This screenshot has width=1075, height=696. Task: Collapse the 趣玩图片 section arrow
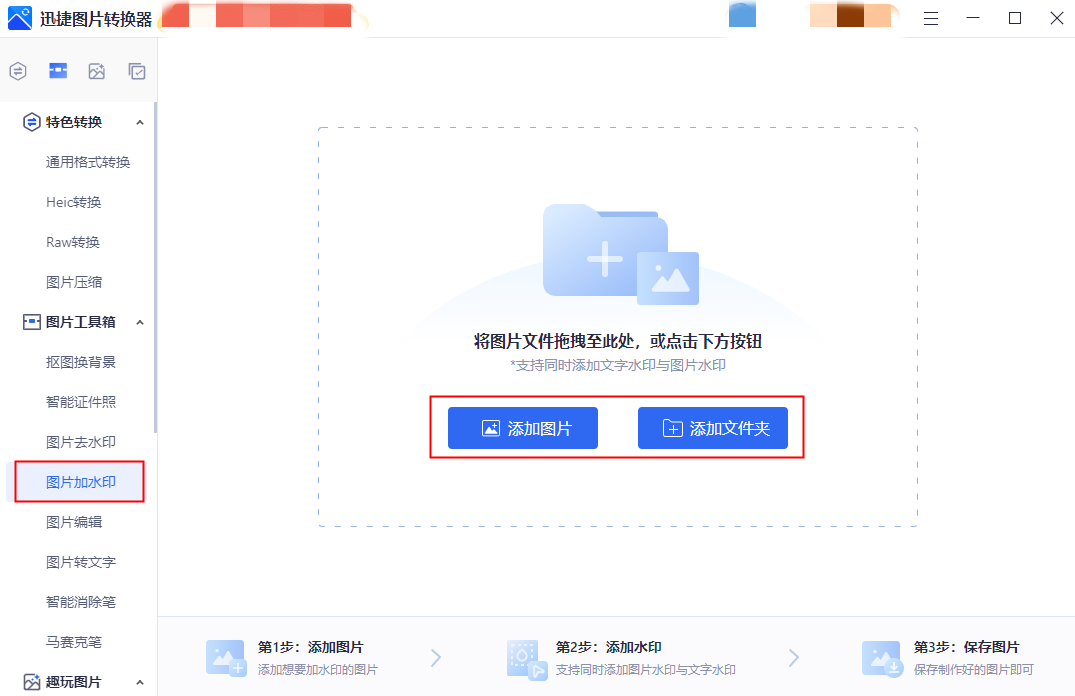tap(140, 682)
